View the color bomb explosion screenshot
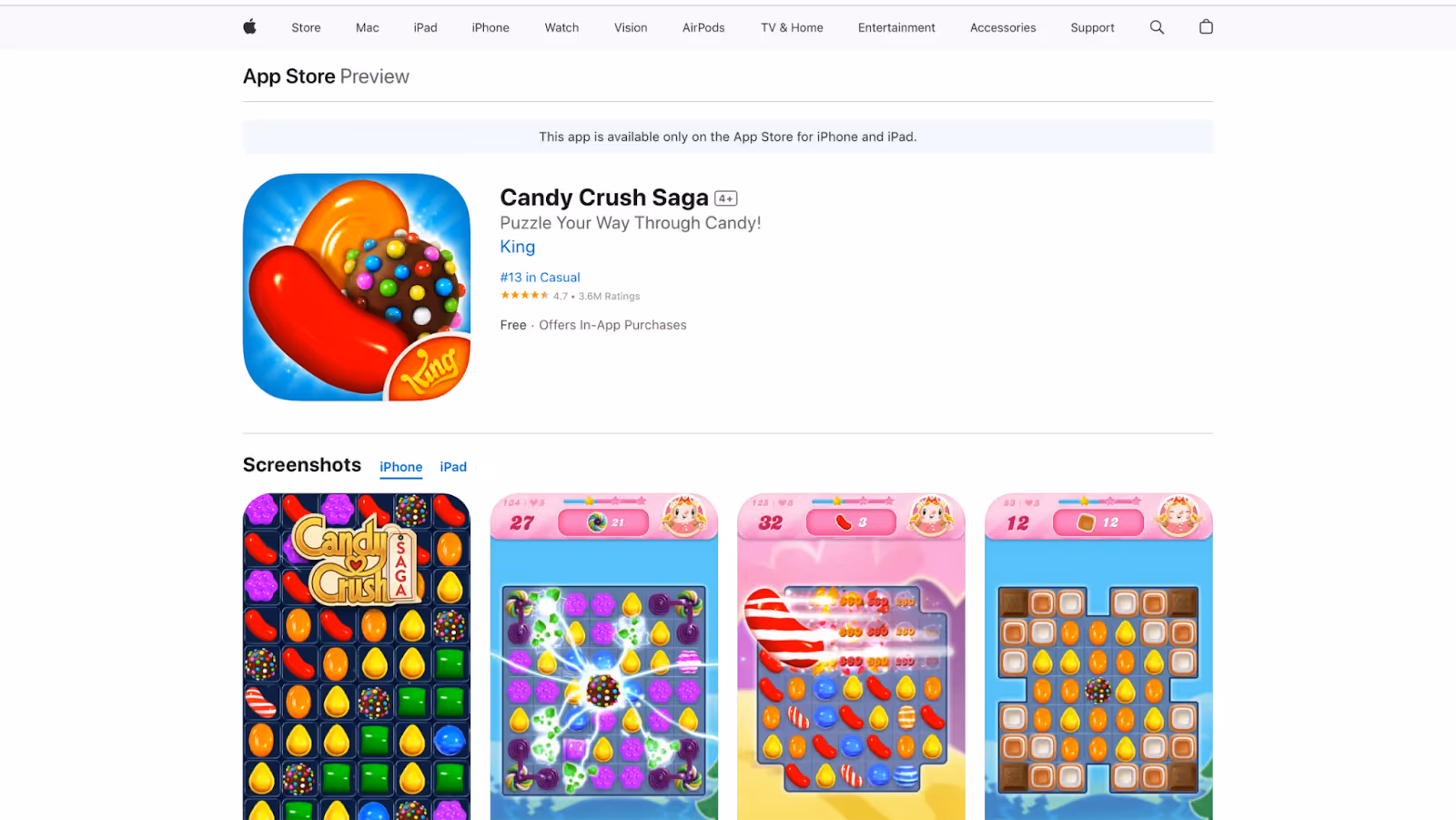The image size is (1456, 820). (604, 656)
